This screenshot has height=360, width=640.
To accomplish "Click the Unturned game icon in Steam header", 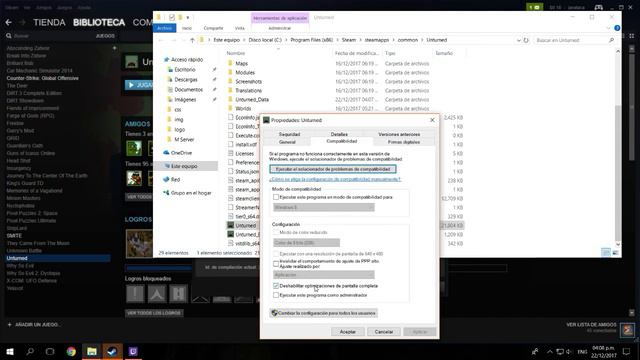I will coord(132,62).
